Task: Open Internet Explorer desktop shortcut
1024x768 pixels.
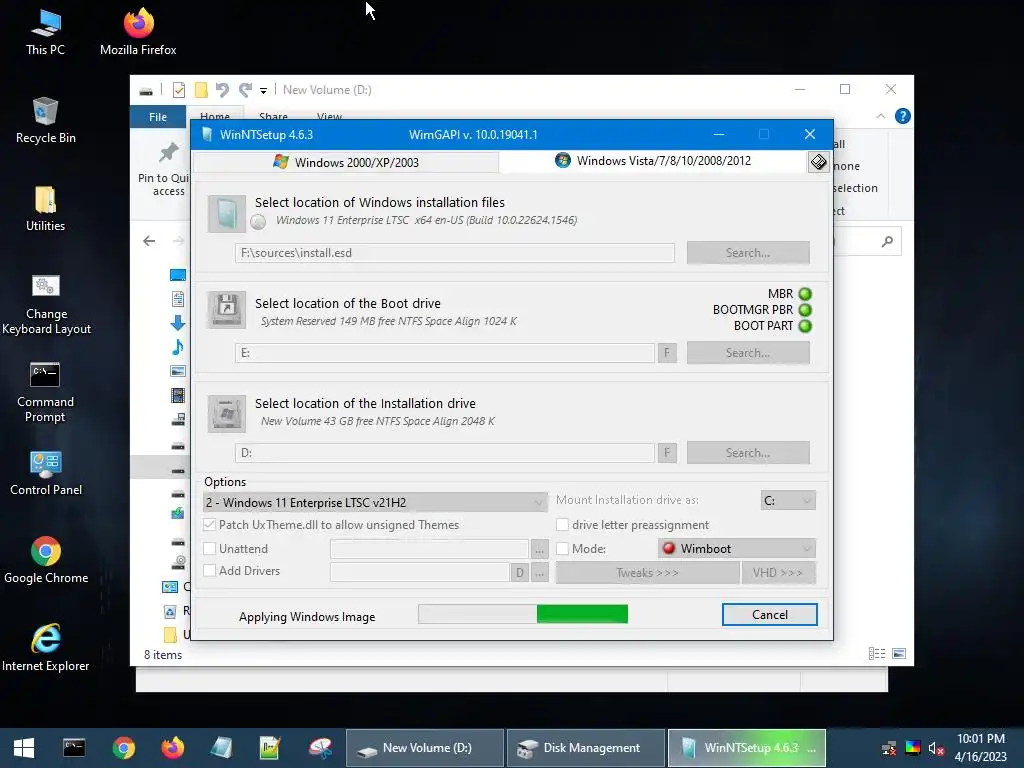Action: (x=46, y=648)
